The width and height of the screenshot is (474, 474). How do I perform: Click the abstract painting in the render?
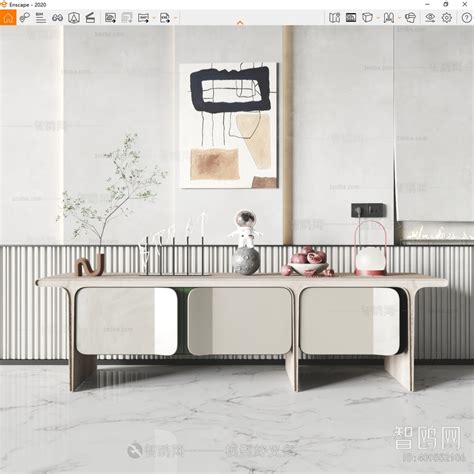pos(229,125)
